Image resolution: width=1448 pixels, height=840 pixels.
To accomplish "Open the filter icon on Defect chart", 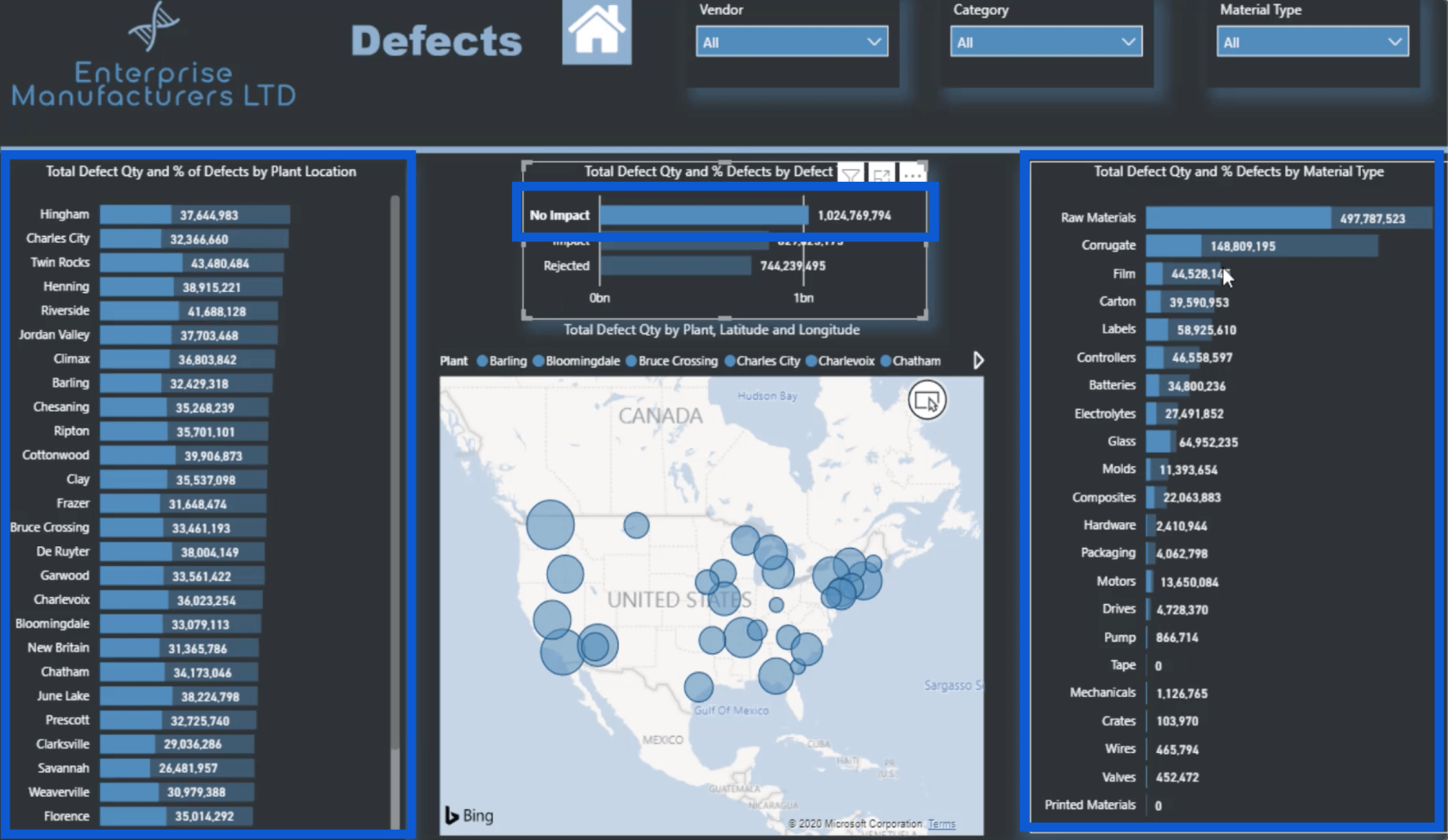I will pos(851,174).
